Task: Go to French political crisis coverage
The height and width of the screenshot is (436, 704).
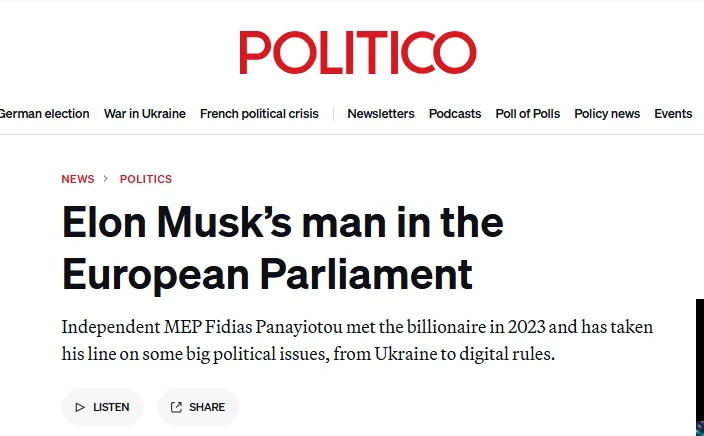Action: click(259, 114)
